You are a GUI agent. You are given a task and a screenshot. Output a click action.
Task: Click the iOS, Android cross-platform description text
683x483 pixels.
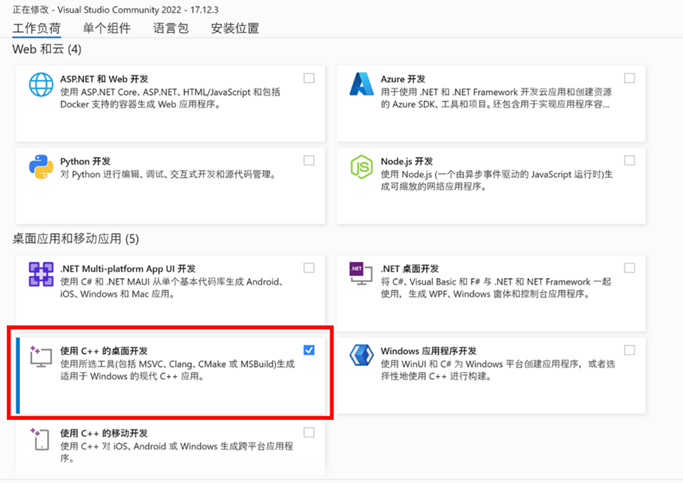[x=176, y=452]
